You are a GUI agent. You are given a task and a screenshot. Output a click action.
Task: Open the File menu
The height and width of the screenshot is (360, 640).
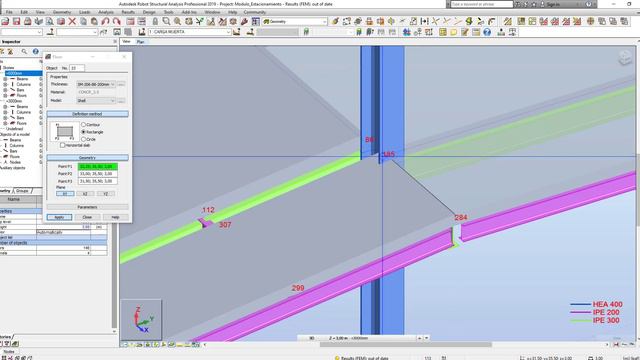(9, 12)
